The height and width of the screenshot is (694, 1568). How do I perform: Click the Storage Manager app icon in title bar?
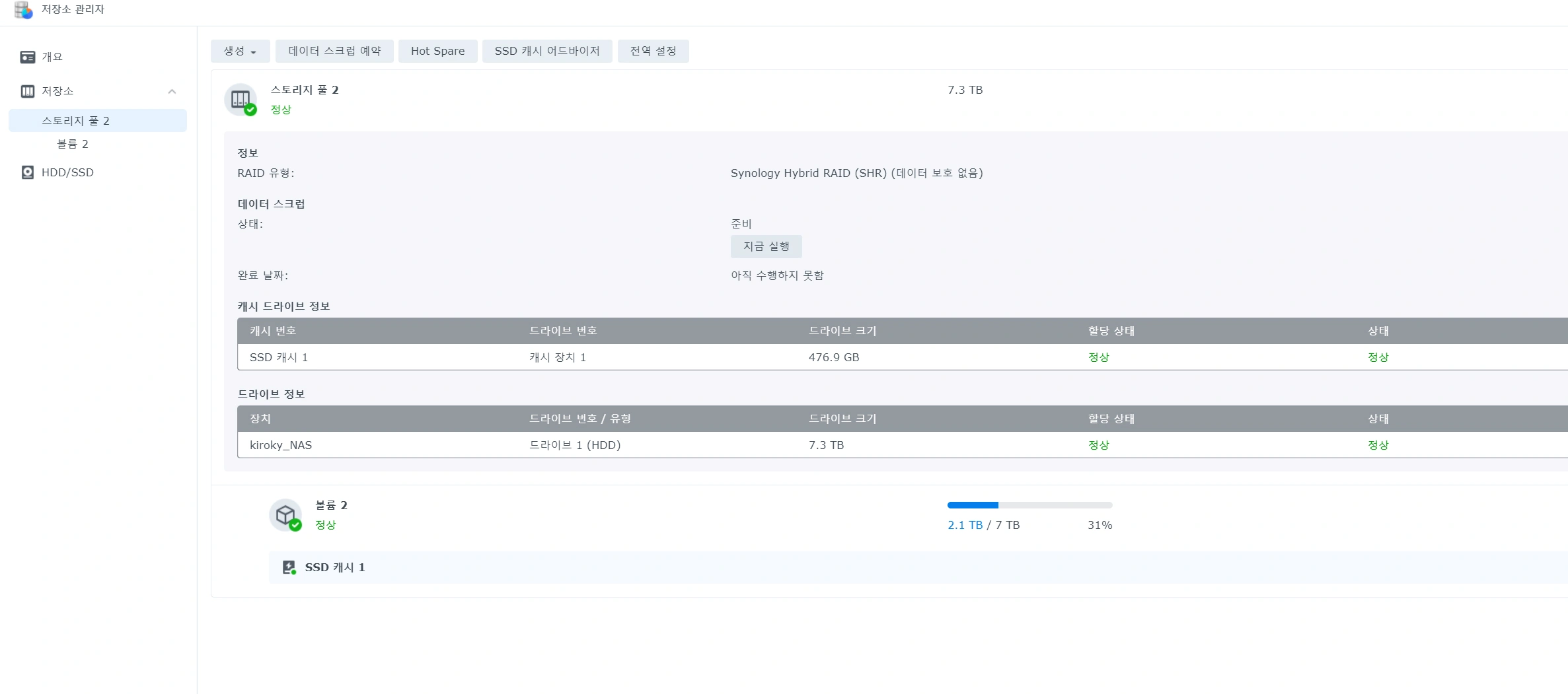pyautogui.click(x=23, y=10)
